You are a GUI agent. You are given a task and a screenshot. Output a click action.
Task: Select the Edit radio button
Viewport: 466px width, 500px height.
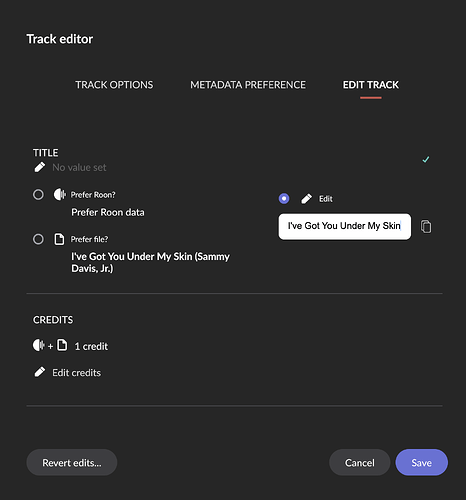point(284,199)
